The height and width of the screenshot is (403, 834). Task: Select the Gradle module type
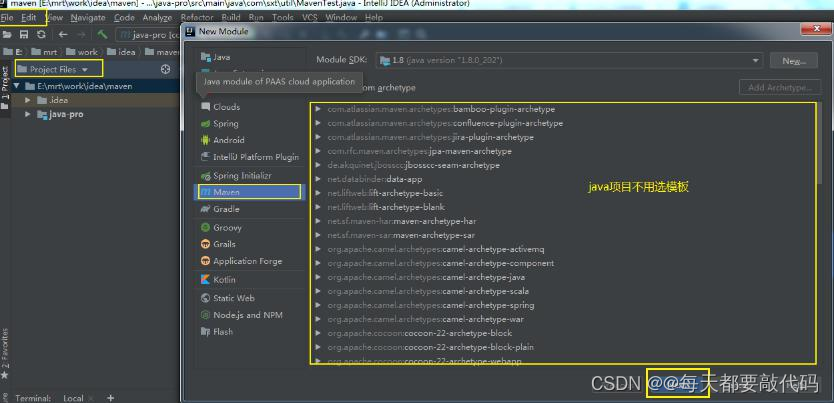click(x=220, y=209)
